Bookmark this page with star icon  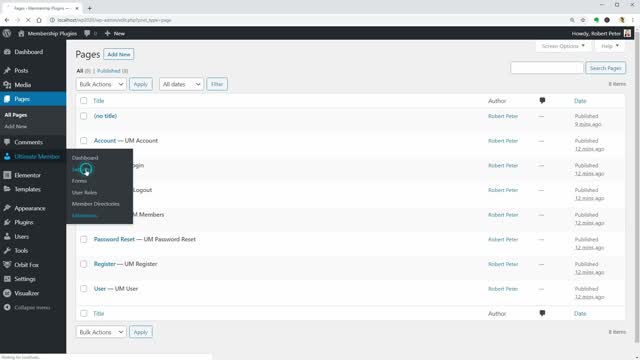click(583, 20)
